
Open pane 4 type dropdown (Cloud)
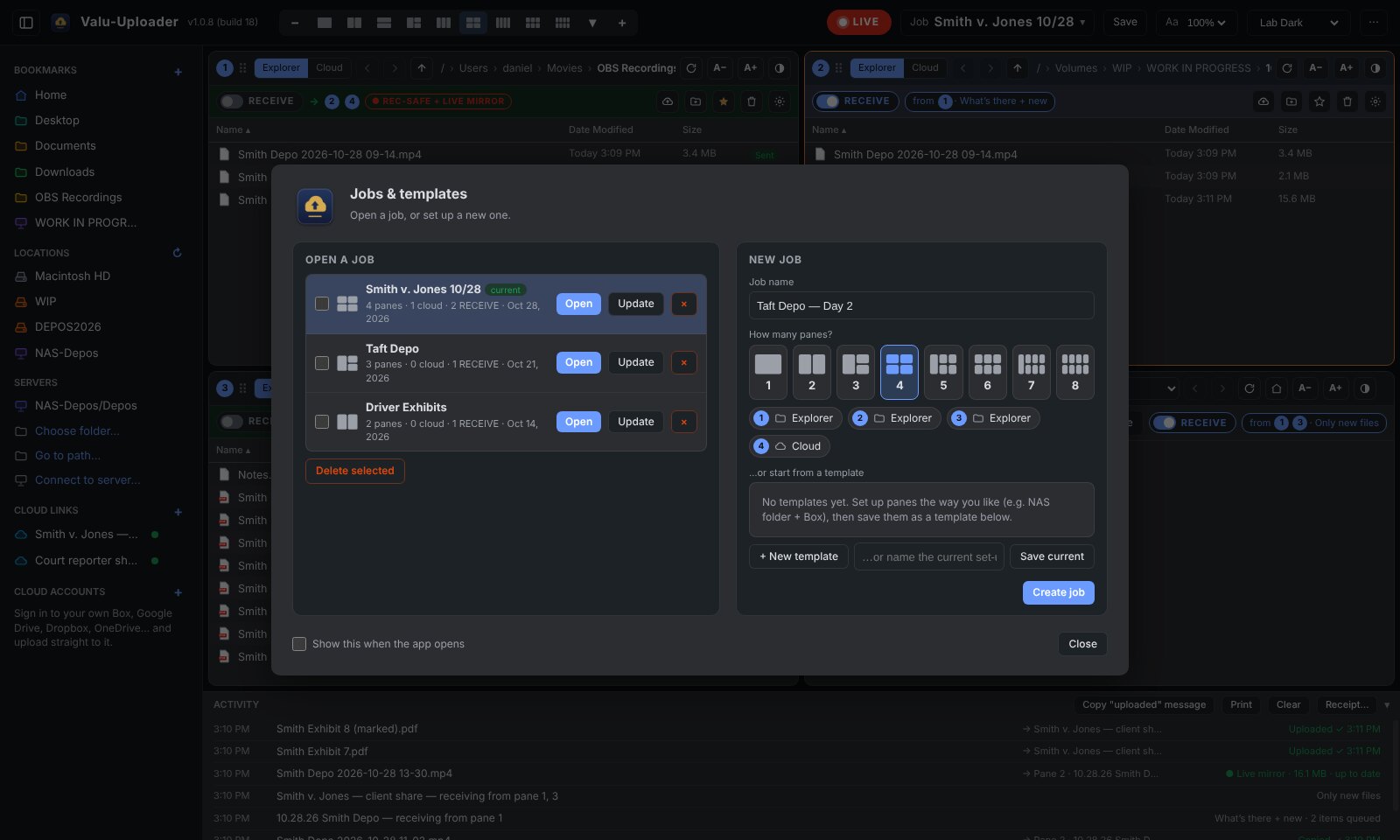[x=790, y=446]
